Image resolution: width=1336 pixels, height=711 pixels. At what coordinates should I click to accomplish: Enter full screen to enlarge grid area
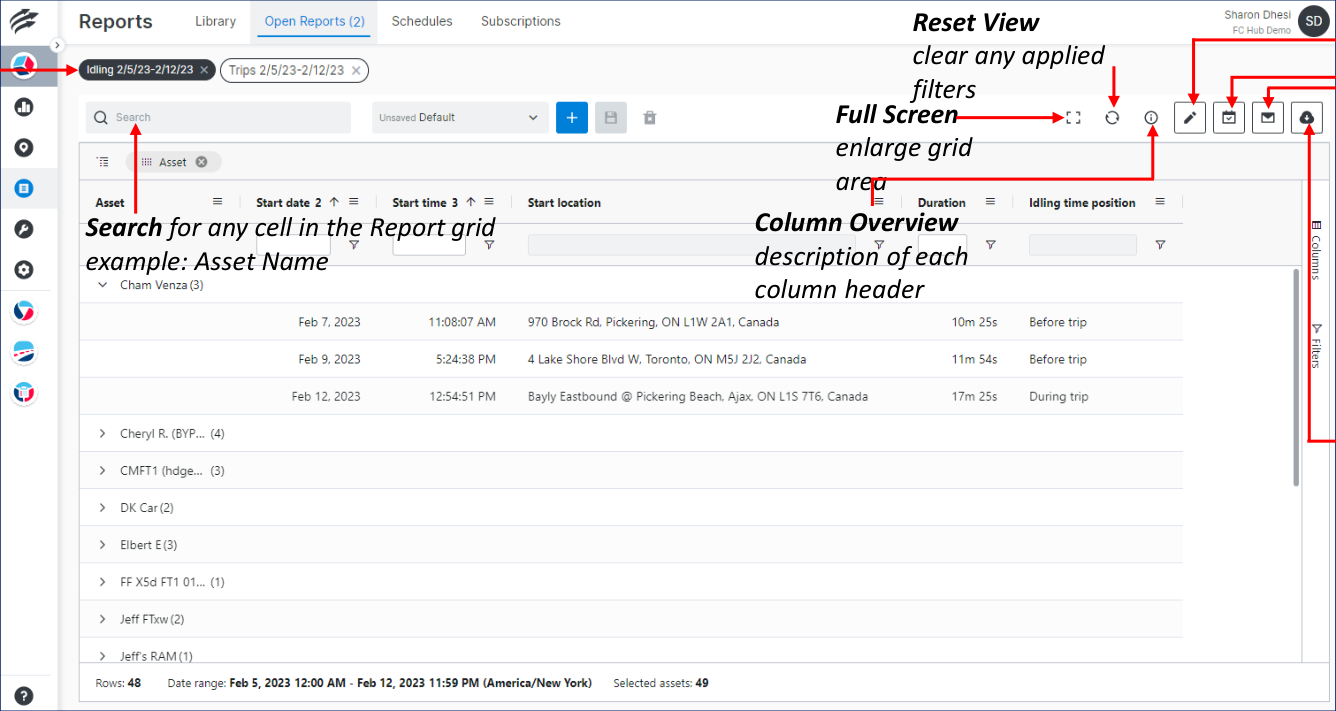pos(1072,117)
